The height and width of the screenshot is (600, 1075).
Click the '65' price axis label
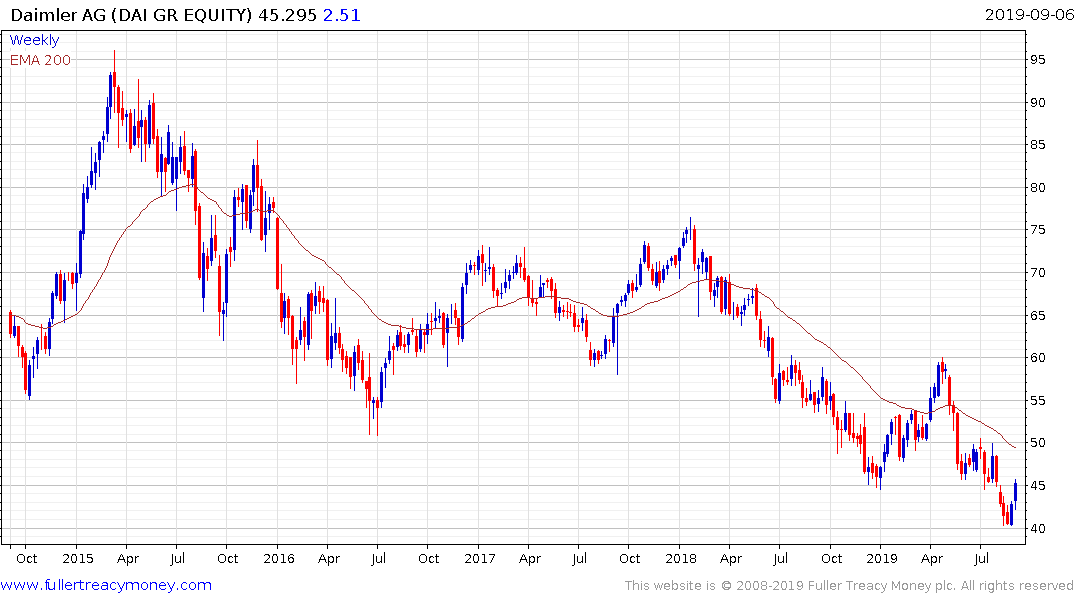[x=1037, y=316]
